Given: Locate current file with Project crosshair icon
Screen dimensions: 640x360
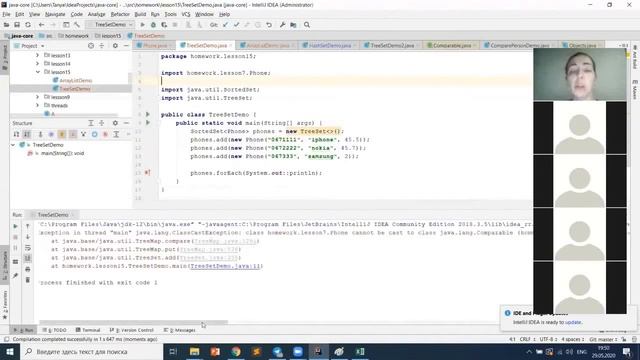Looking at the screenshot, I should (x=91, y=46).
